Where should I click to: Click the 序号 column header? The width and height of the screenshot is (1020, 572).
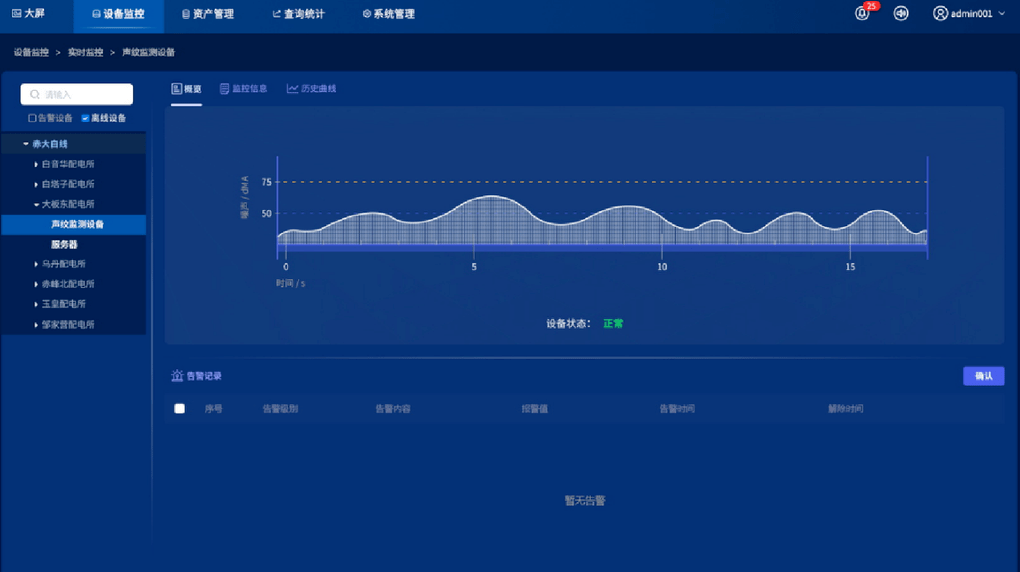pos(213,409)
